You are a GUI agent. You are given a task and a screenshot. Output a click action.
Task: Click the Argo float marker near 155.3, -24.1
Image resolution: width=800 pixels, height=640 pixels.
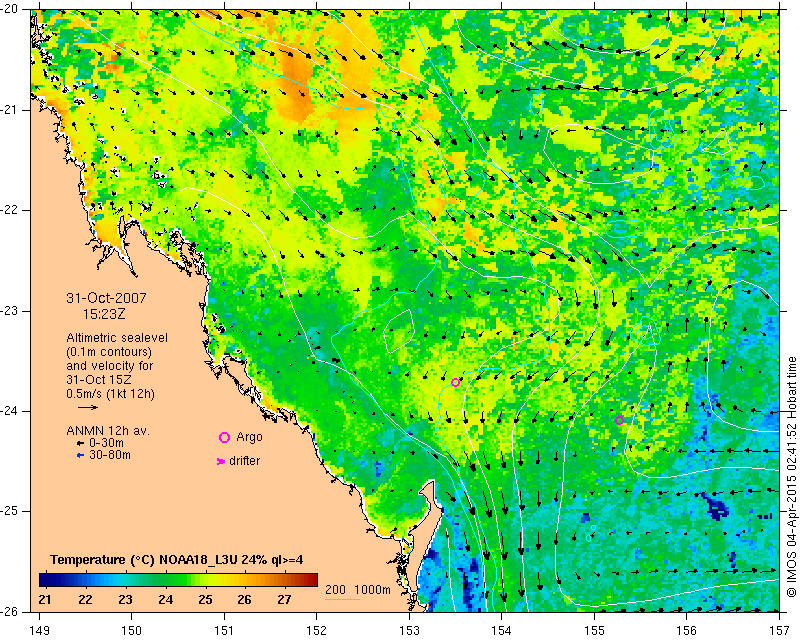tap(619, 421)
